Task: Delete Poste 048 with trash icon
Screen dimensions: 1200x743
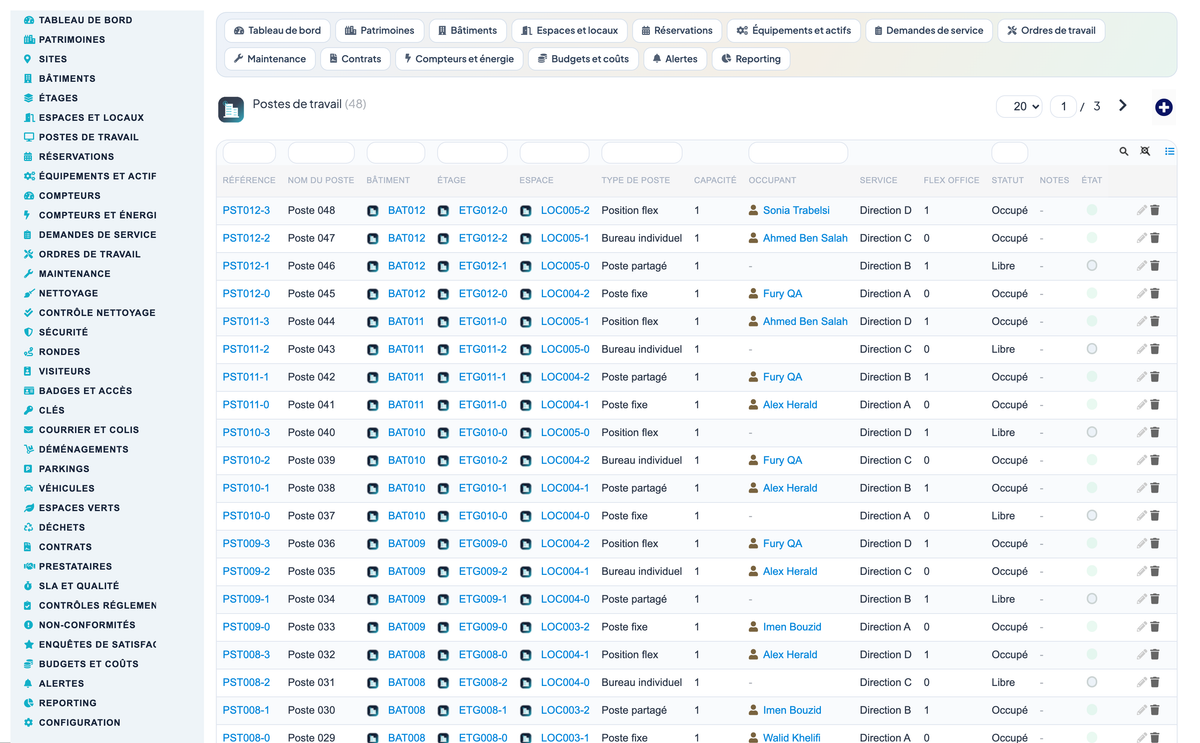Action: [1155, 210]
